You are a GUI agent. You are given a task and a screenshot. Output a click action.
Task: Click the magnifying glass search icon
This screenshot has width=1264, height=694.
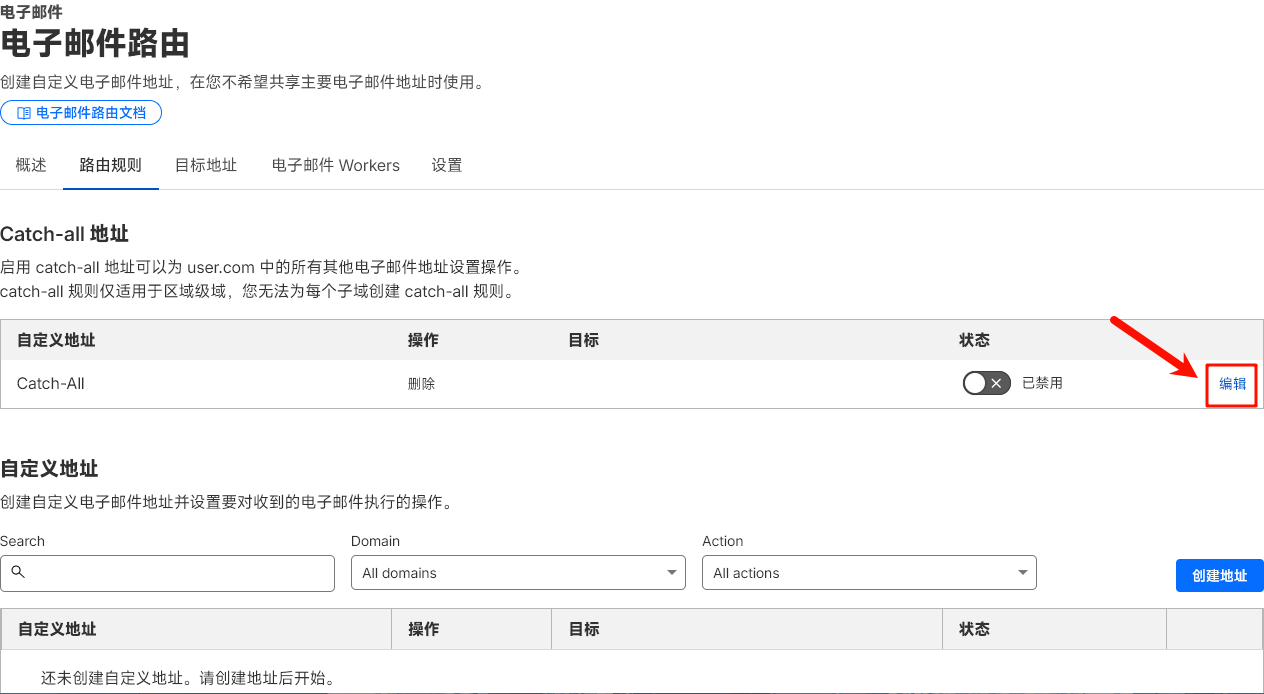18,573
